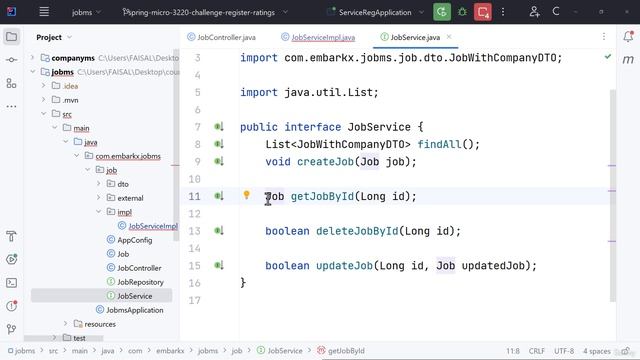Viewport: 640px width, 360px height.
Task: Open the Maven tool window
Action: 628,60
